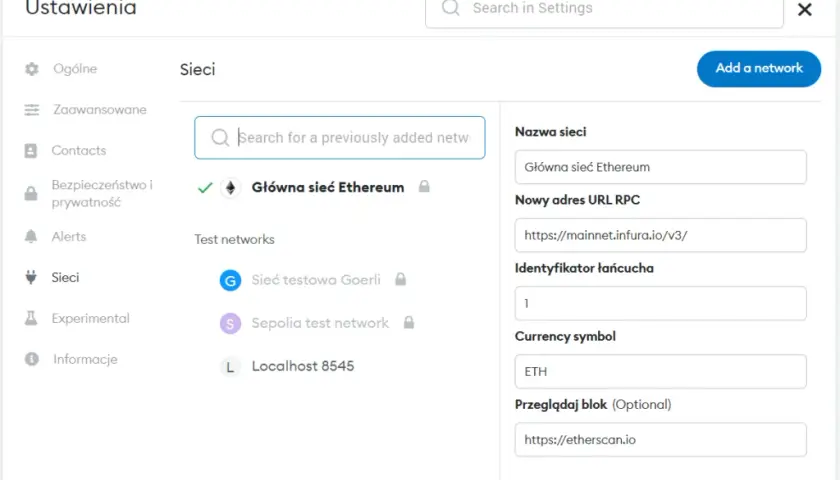This screenshot has height=480, width=840.
Task: Select Sieć testowa Goerli network
Action: pos(316,280)
